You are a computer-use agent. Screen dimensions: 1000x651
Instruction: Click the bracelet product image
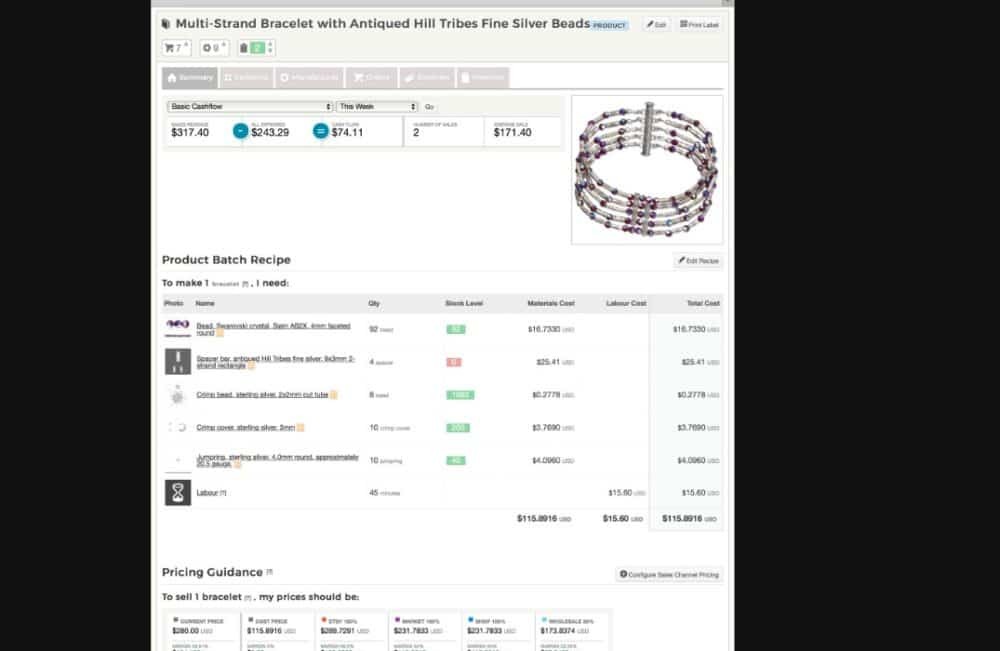click(x=647, y=170)
